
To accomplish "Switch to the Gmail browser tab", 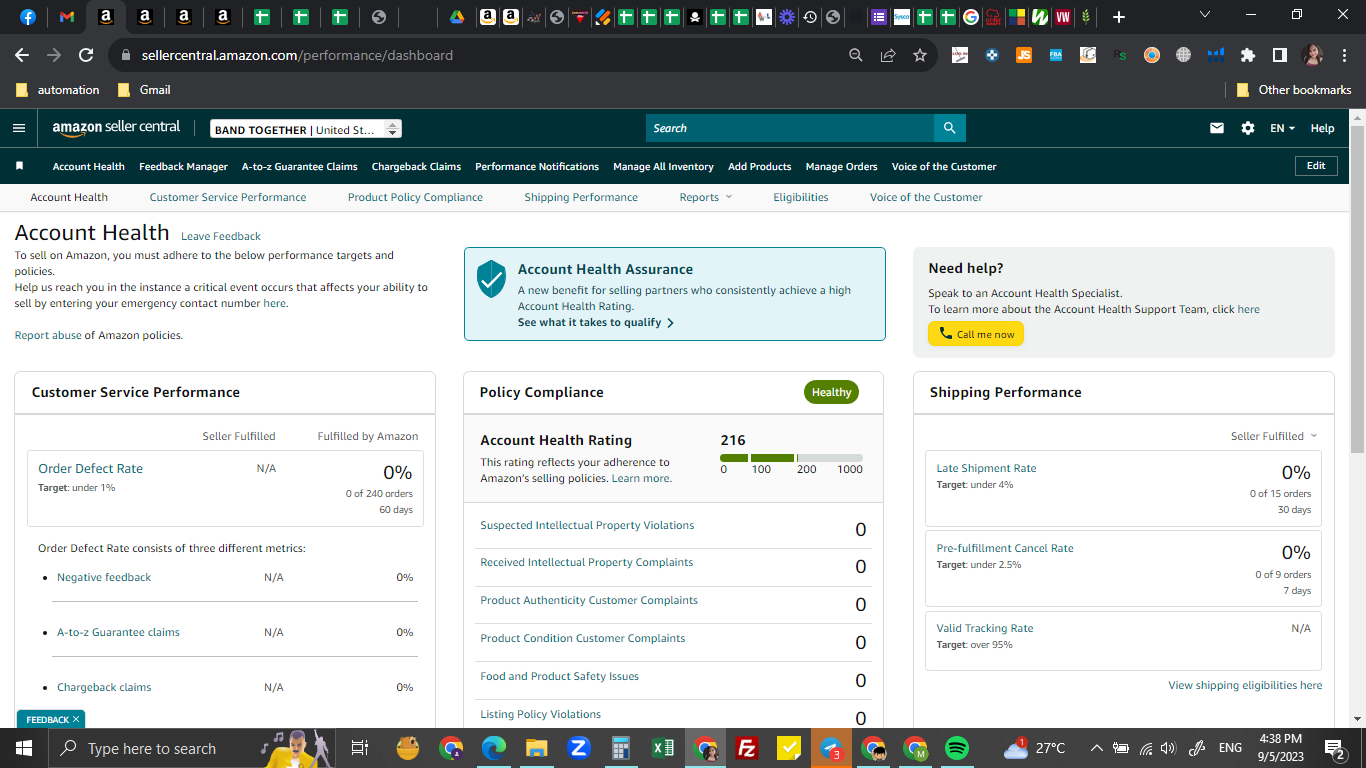I will [67, 17].
